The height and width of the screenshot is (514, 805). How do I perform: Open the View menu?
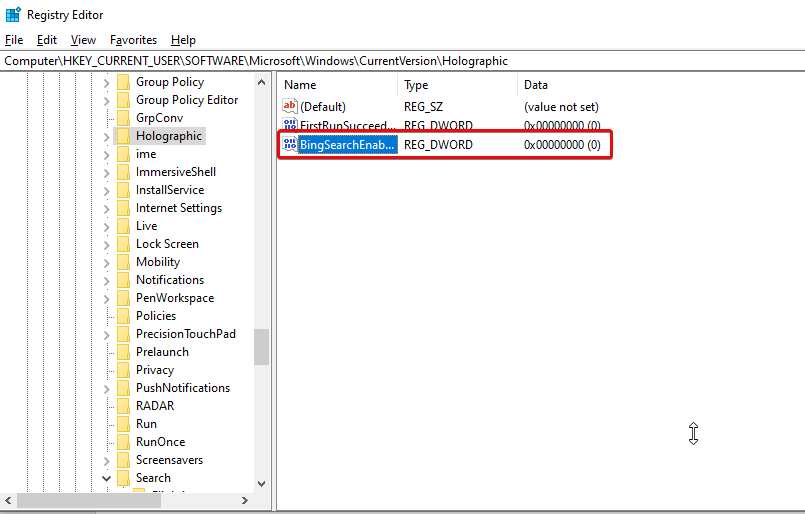tap(83, 40)
